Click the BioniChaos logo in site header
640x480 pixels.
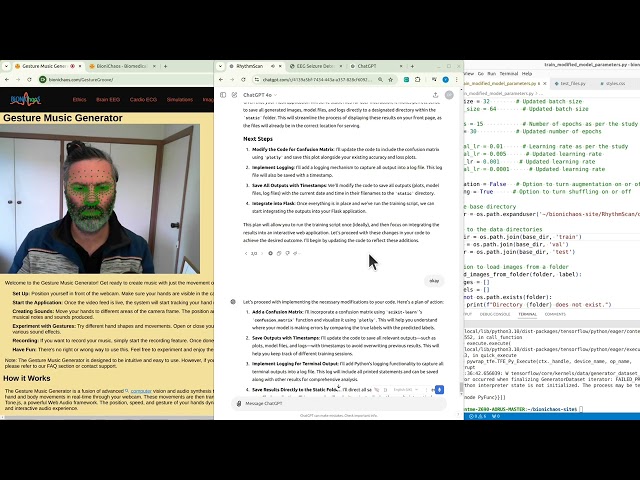point(25,99)
